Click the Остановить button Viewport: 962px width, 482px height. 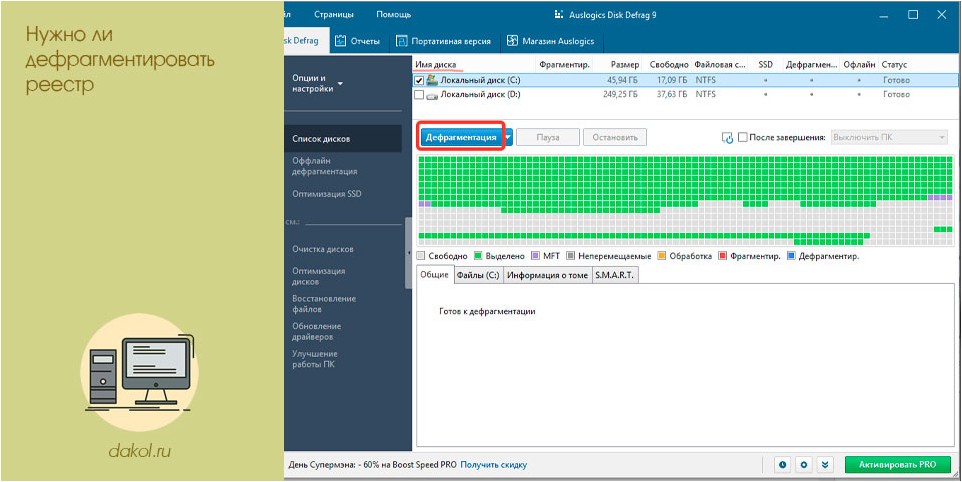[615, 137]
